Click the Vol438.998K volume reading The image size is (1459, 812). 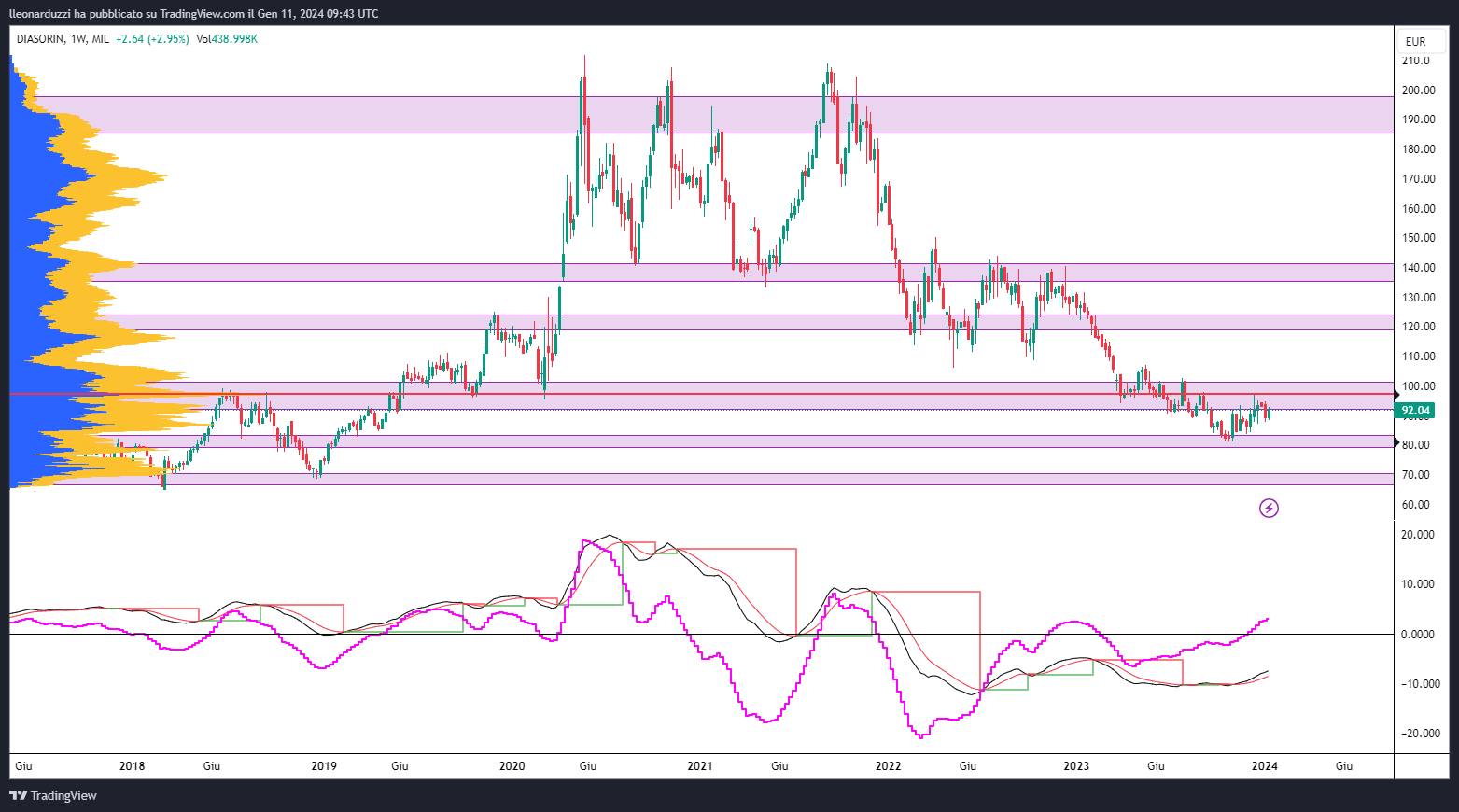click(227, 39)
